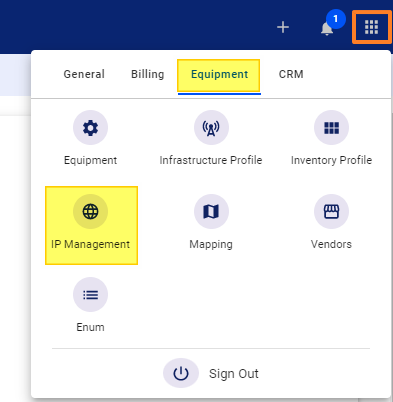Click the notification count badge
The image size is (393, 402).
point(336,19)
